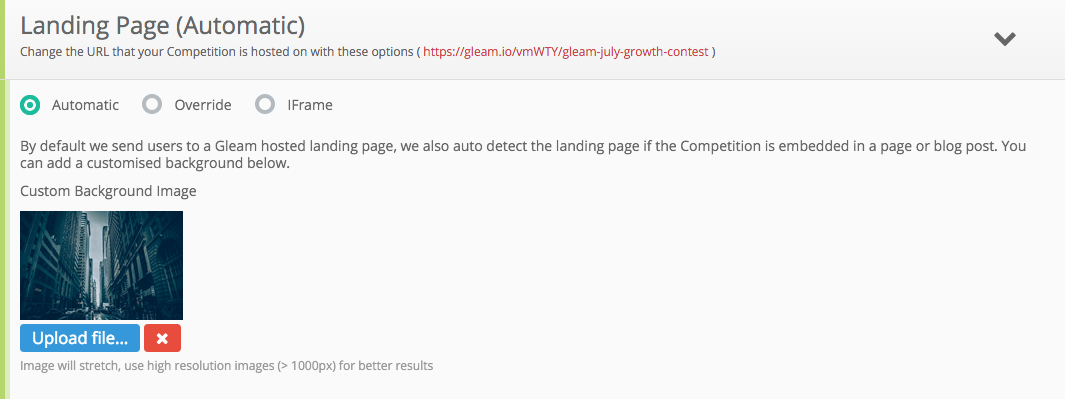The width and height of the screenshot is (1065, 399).
Task: Click the "Override" option label text
Action: tap(203, 105)
